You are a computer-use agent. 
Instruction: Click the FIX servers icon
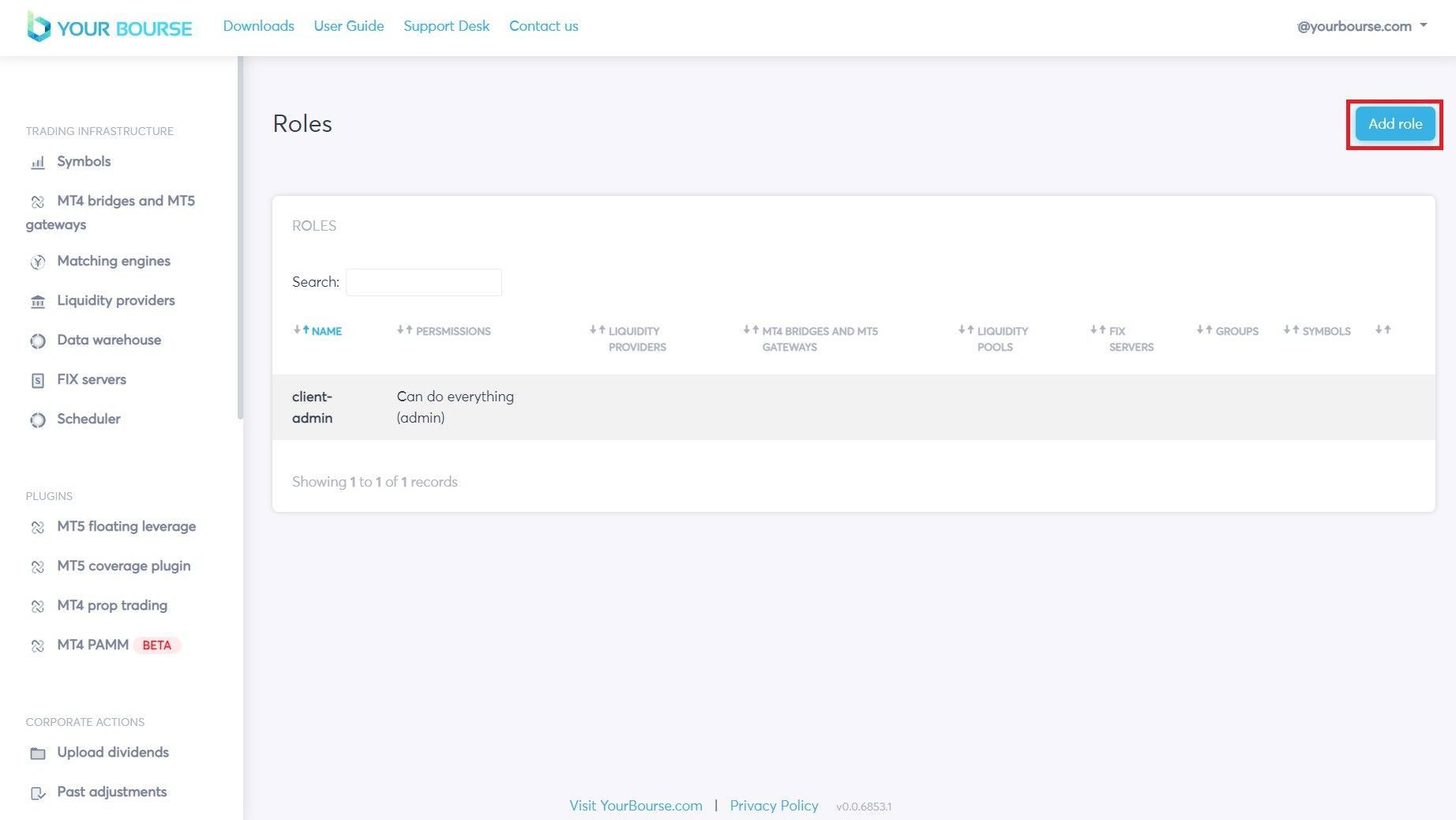click(38, 381)
